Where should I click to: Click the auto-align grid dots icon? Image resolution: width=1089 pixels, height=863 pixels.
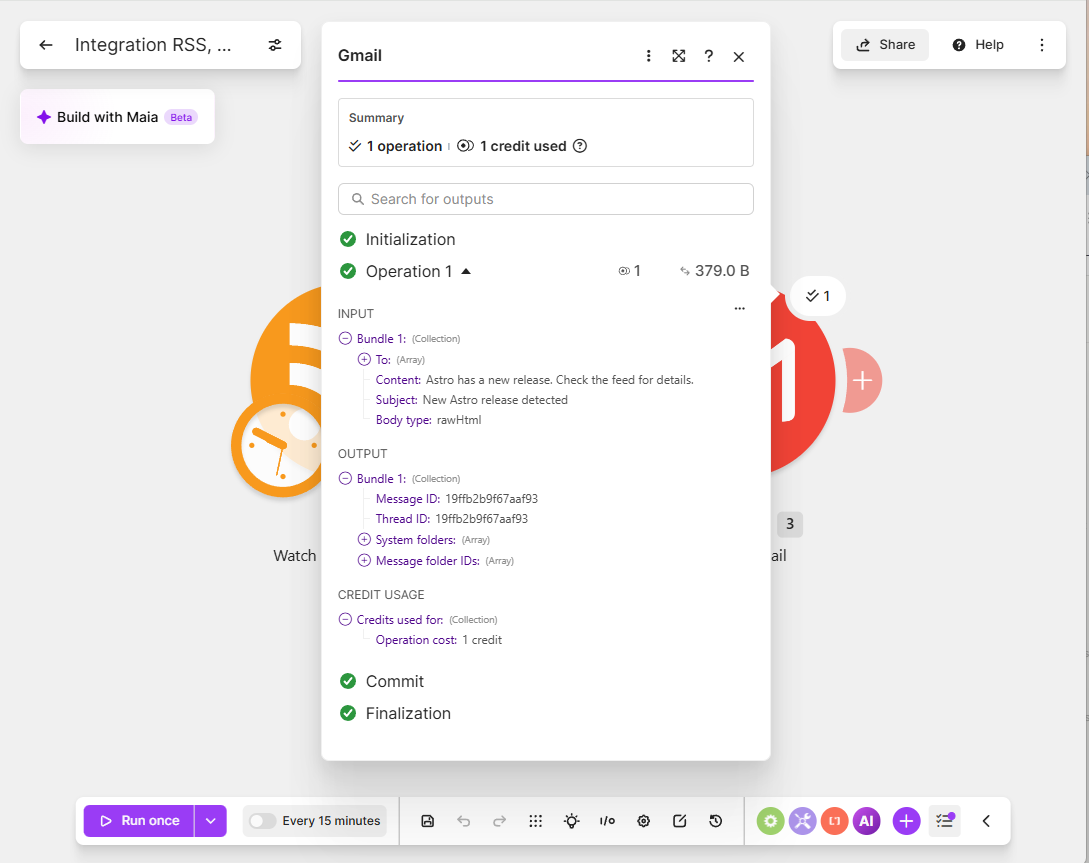(535, 821)
